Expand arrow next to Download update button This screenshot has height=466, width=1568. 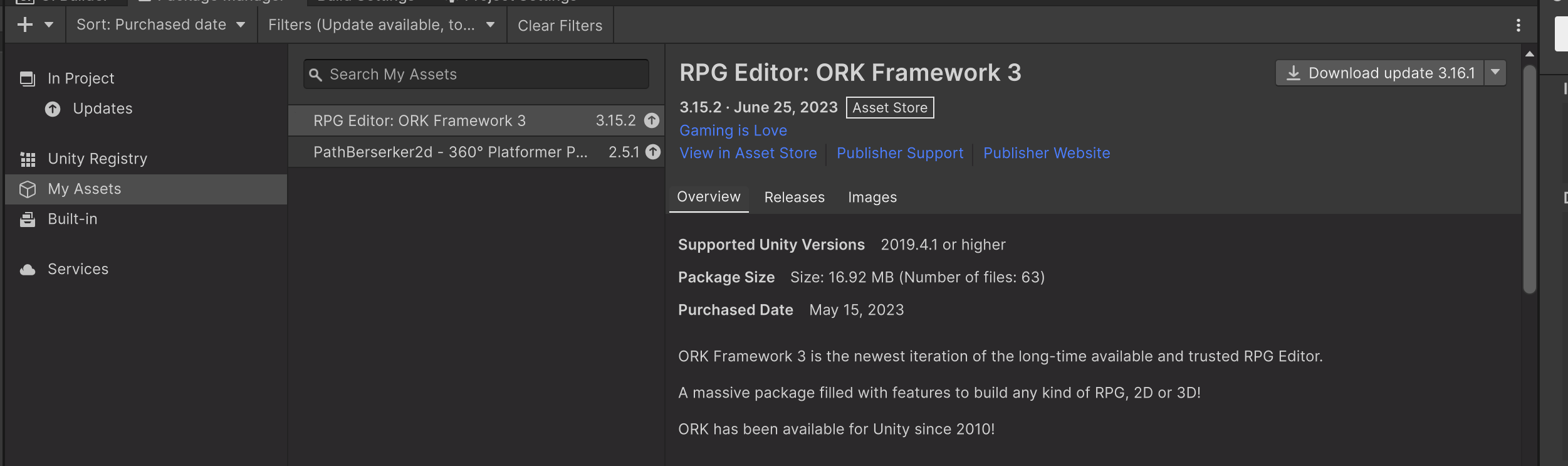tap(1495, 73)
